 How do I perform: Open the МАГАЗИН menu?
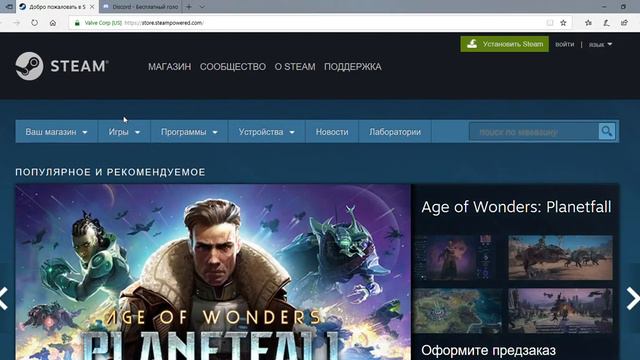[x=169, y=67]
